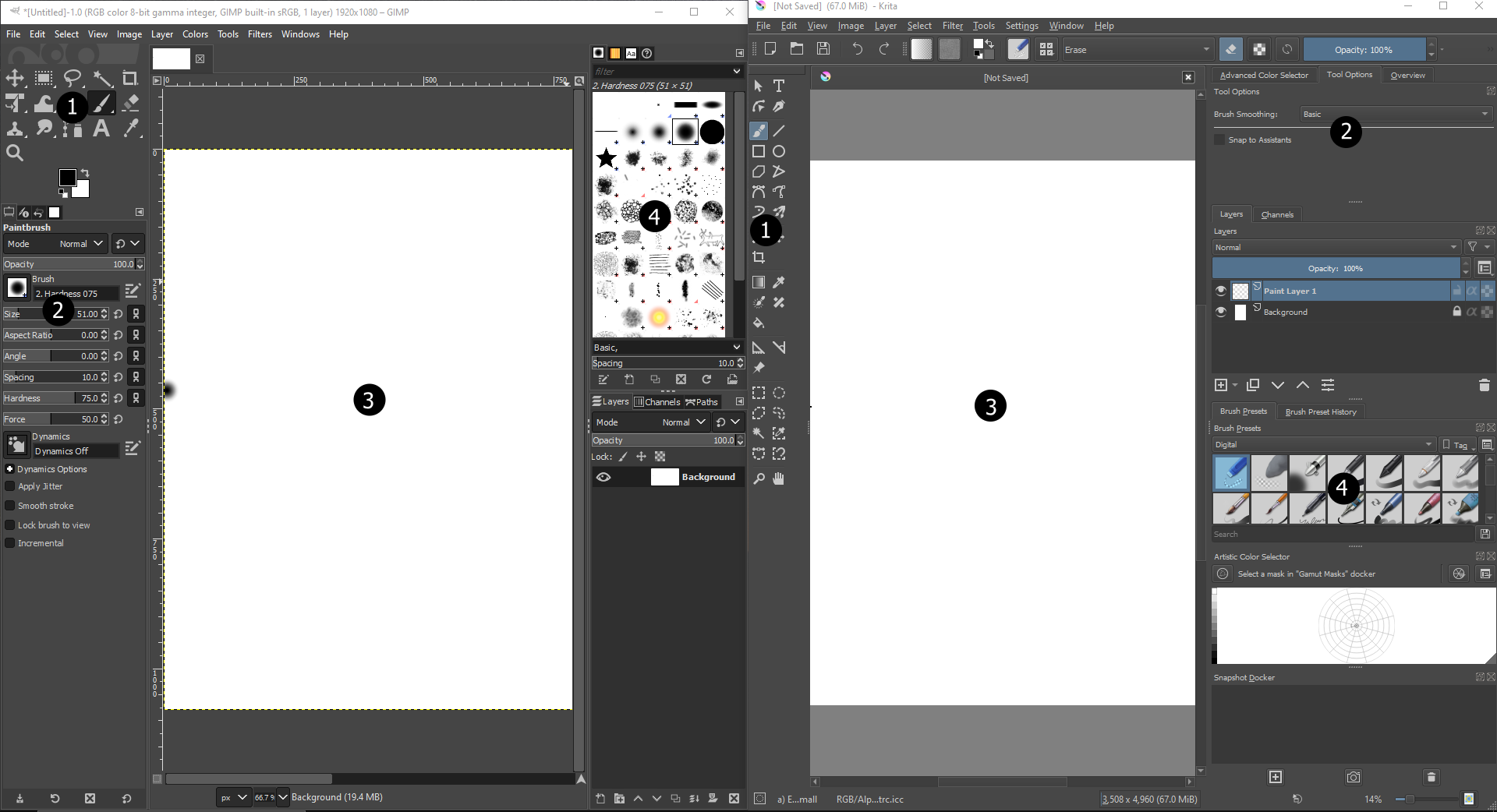Click the Search field under brush presets
Image resolution: width=1497 pixels, height=812 pixels.
click(1343, 534)
